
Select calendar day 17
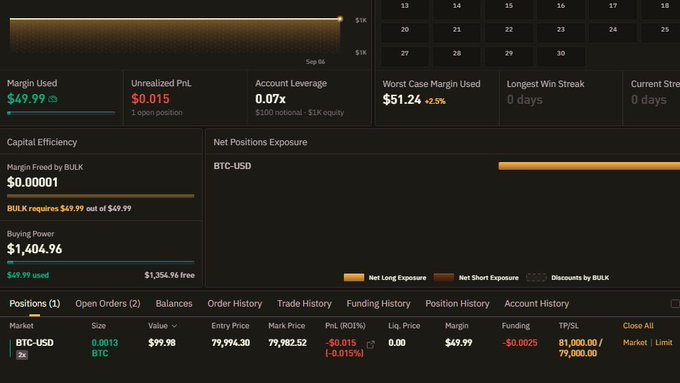(x=613, y=9)
